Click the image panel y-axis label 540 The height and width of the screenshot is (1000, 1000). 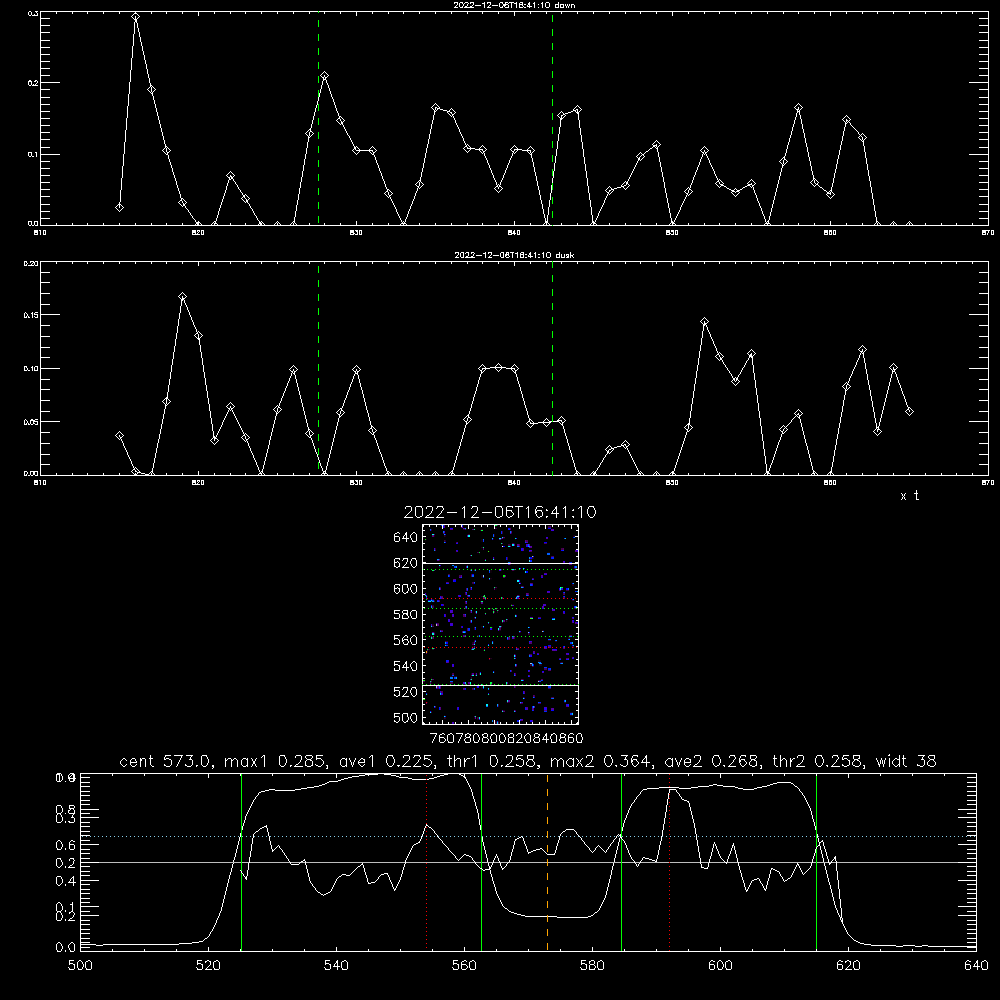point(406,666)
